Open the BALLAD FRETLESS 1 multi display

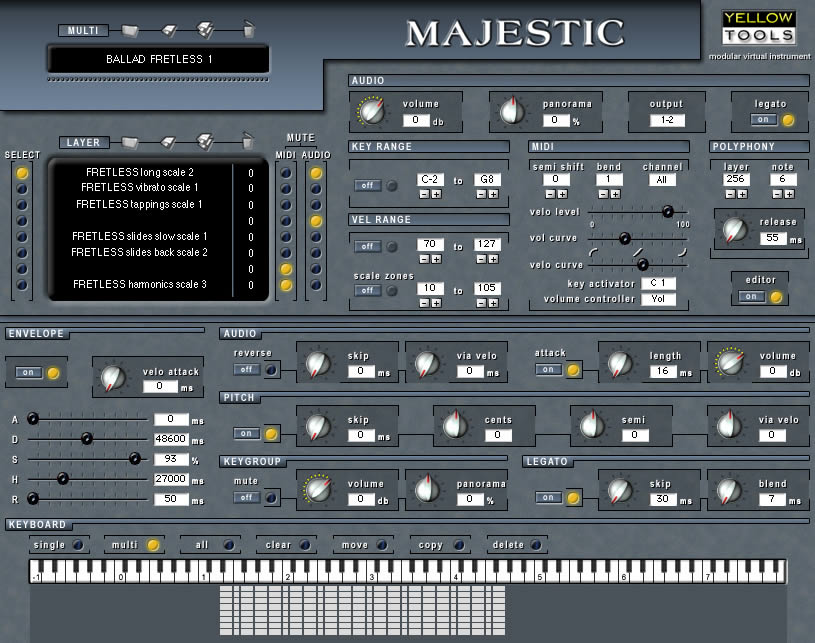click(x=159, y=59)
